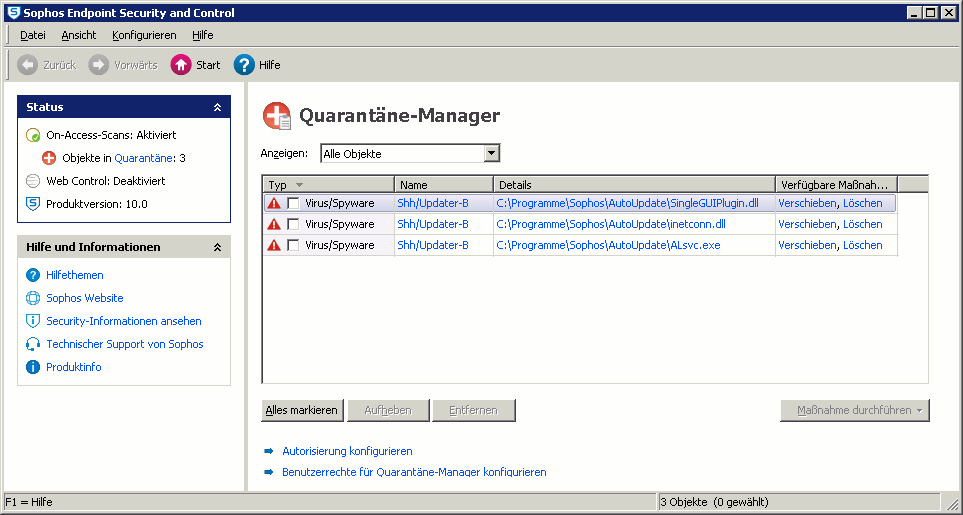Open Security-Informationen ansehen link

[x=124, y=321]
